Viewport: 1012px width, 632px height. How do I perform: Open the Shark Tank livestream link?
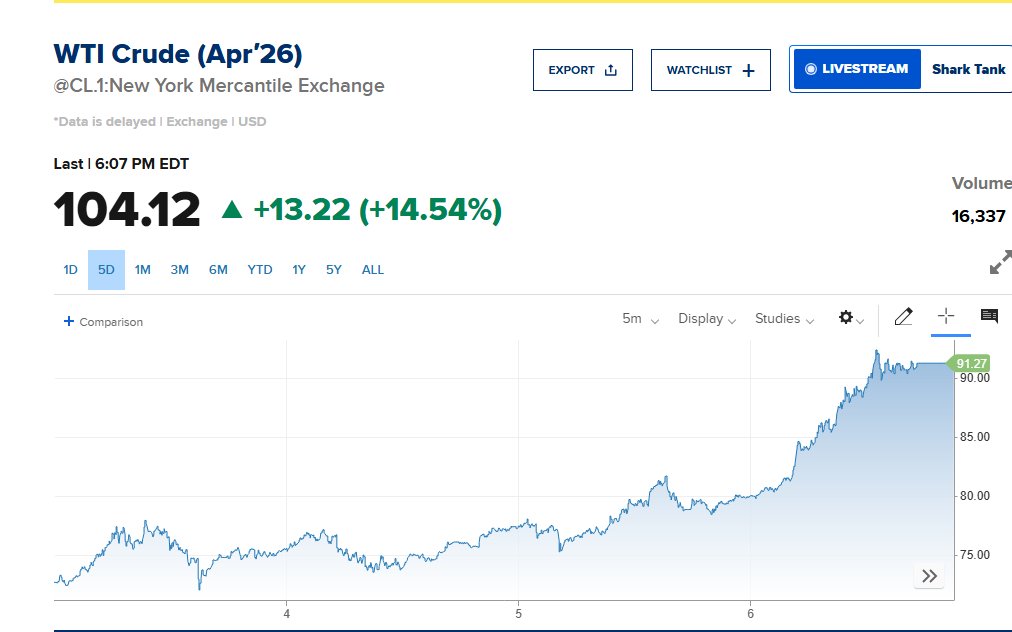(968, 69)
